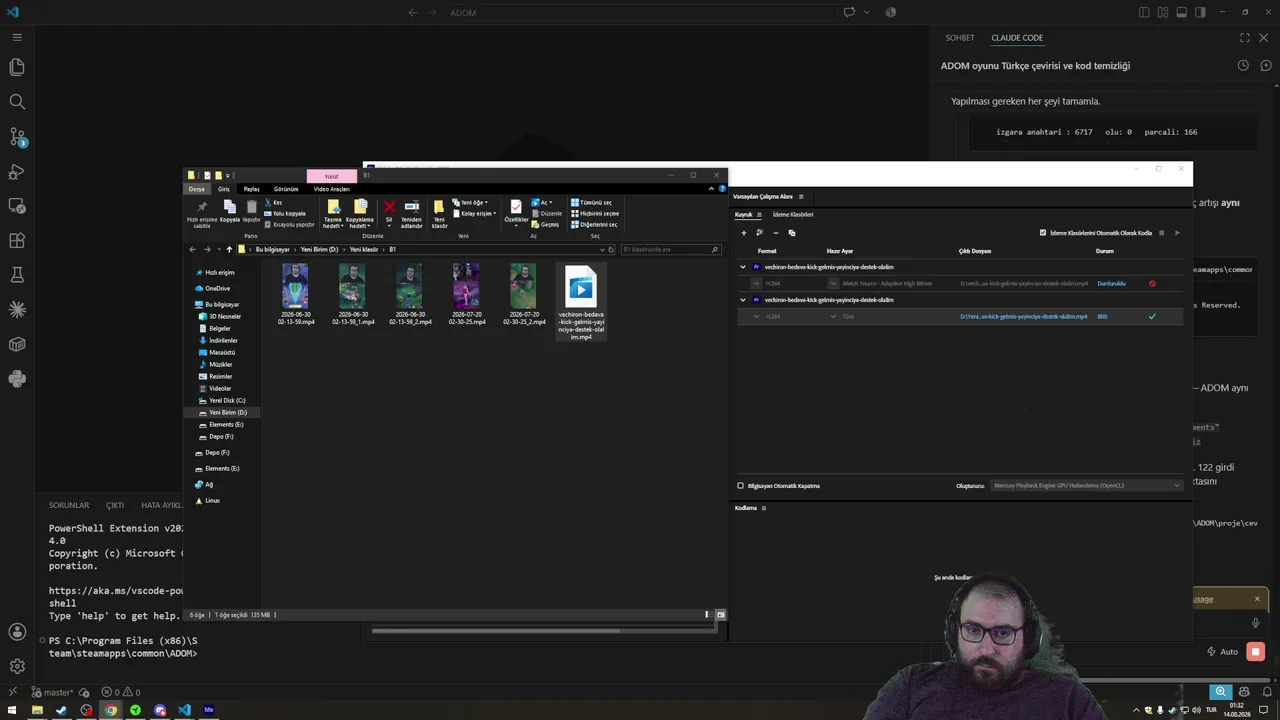Open the Özellikler properties icon

point(516,212)
